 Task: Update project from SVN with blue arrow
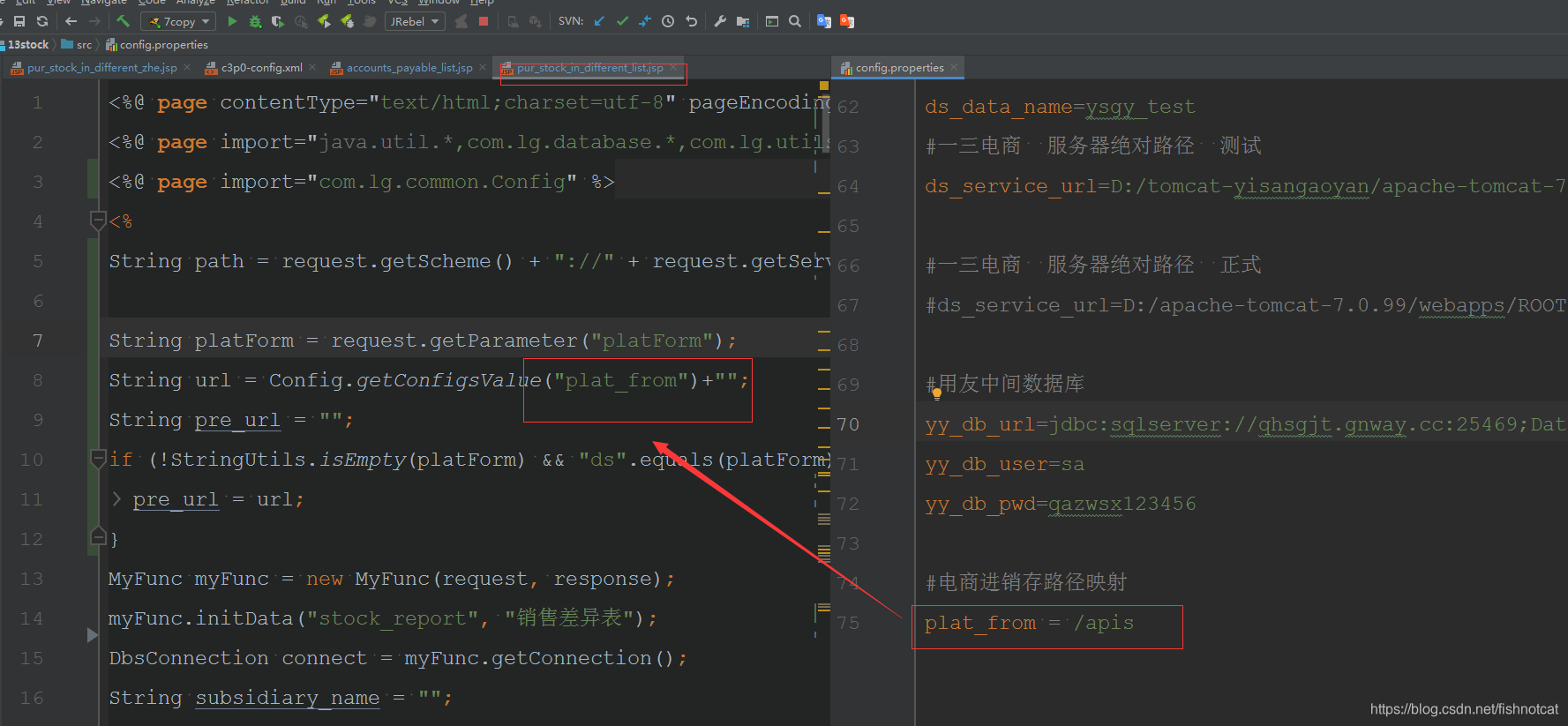(x=600, y=21)
